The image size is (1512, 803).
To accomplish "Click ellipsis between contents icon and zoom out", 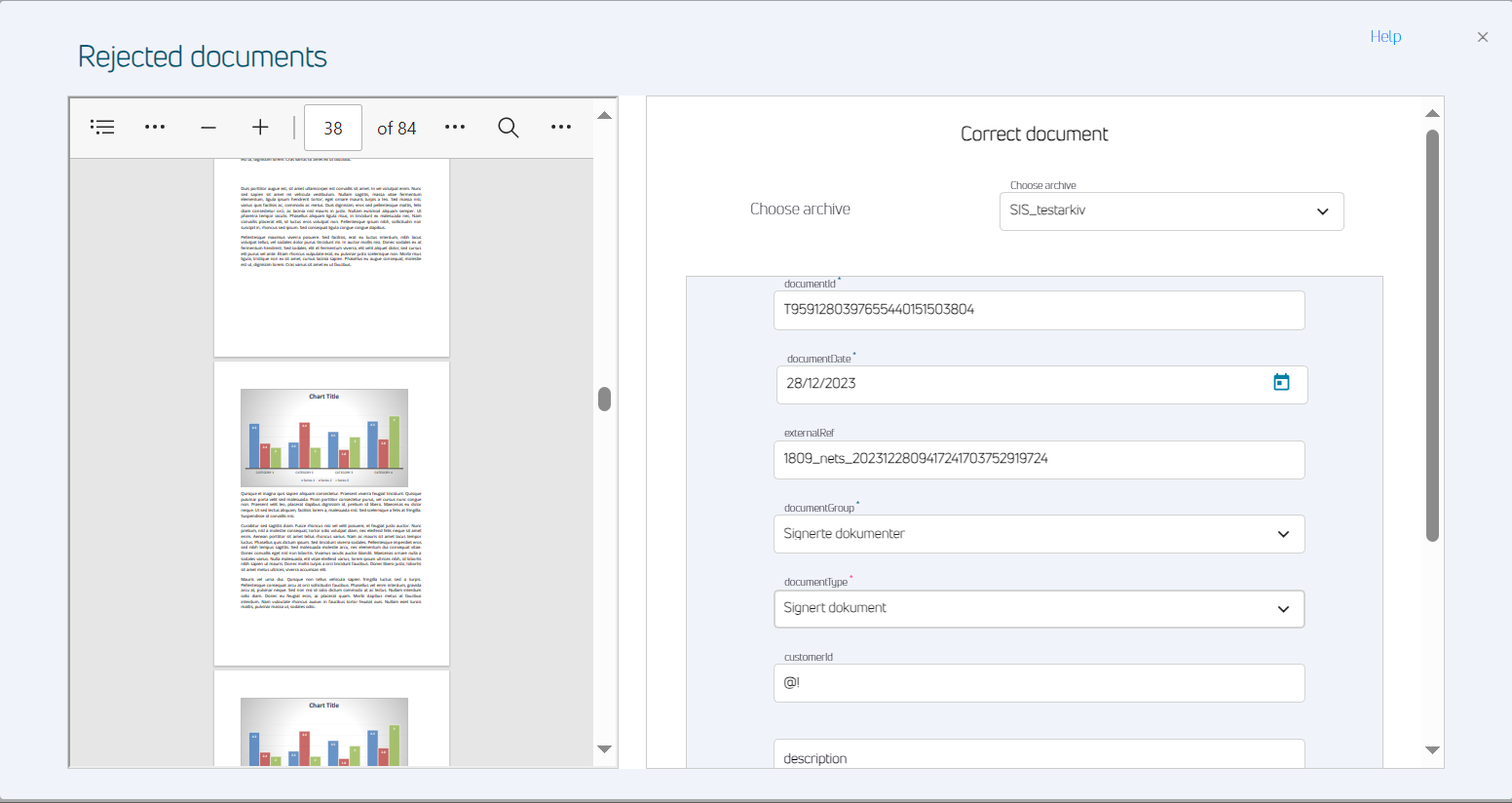I will [155, 128].
